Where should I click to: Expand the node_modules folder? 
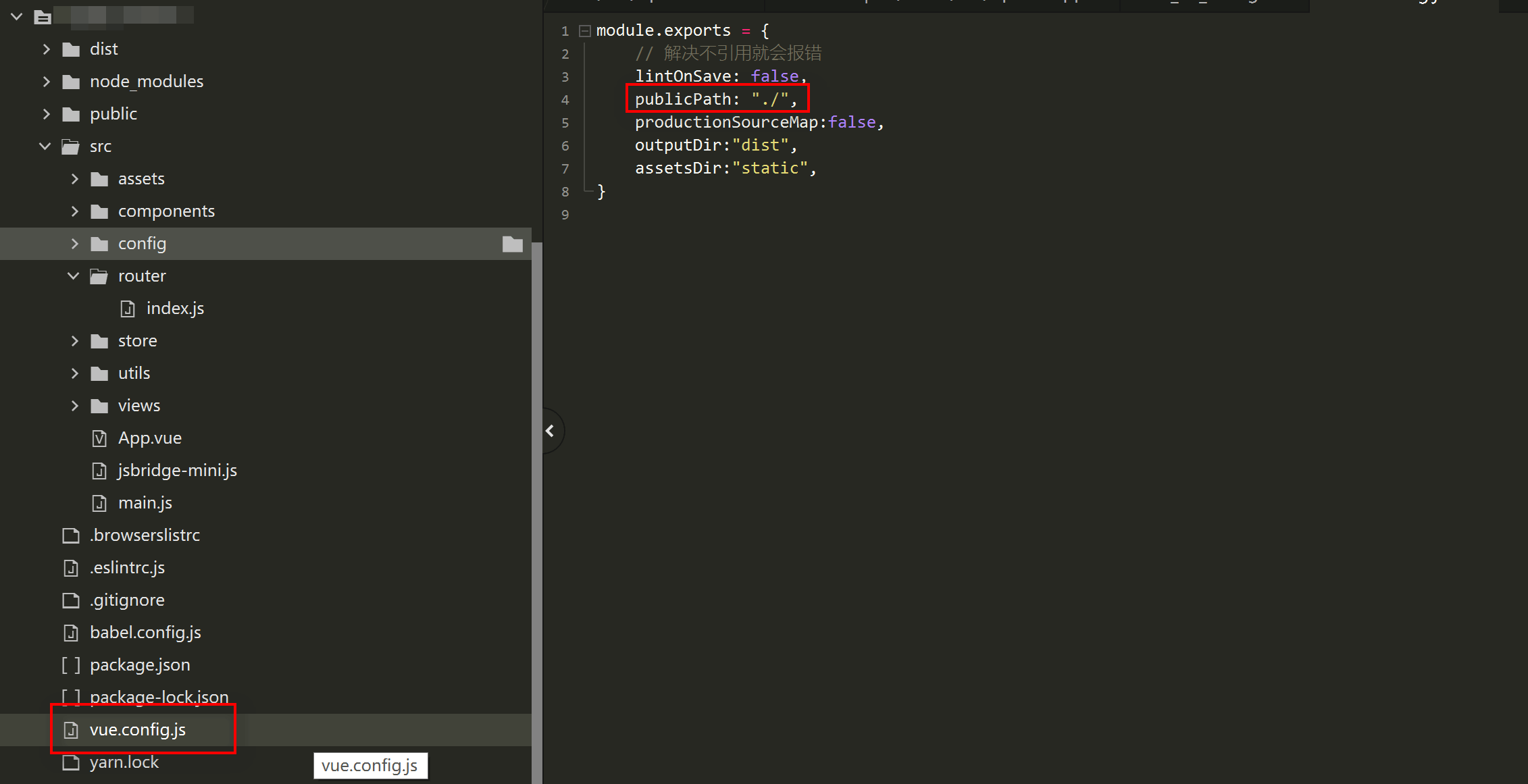[45, 81]
